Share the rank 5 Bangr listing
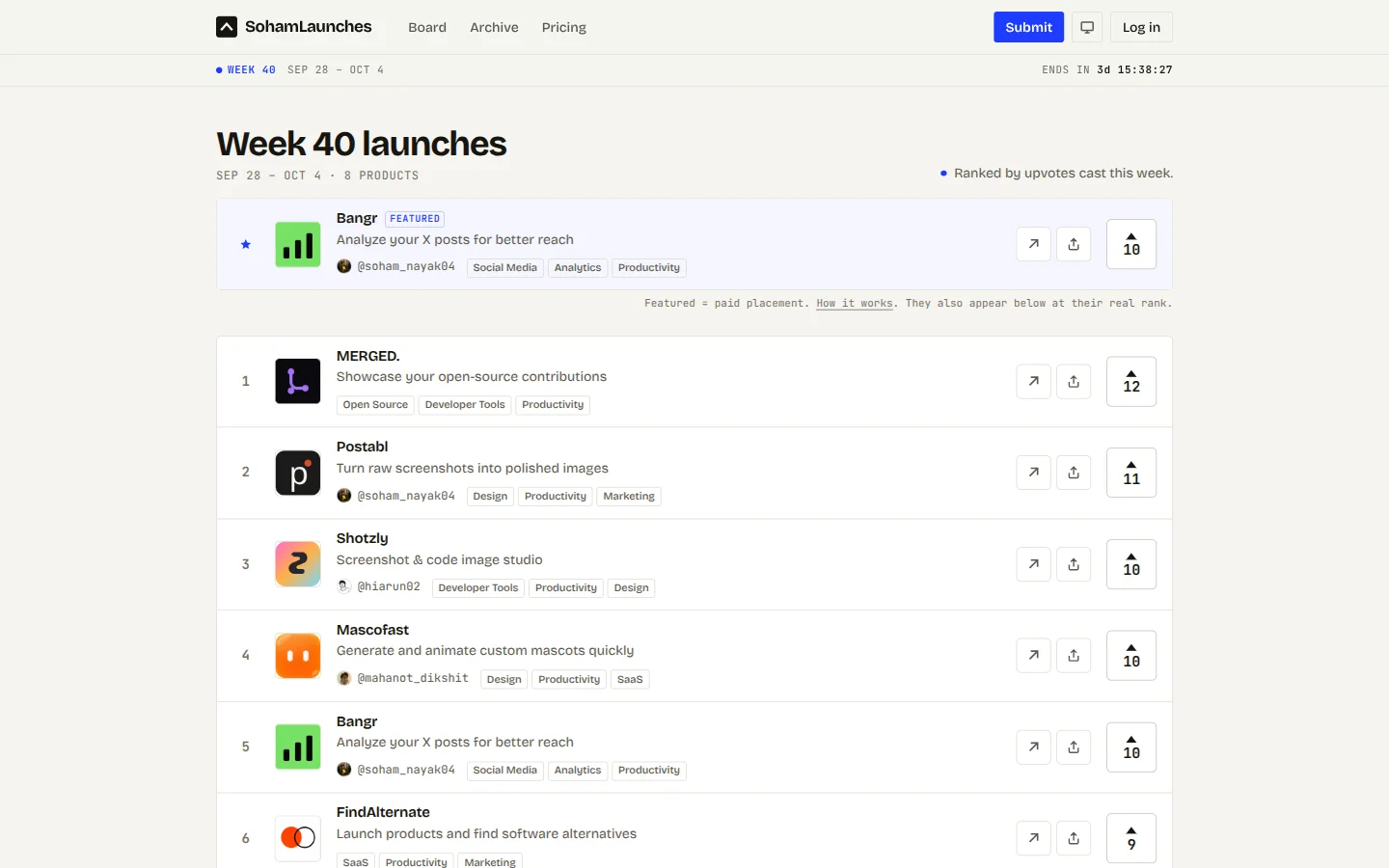This screenshot has width=1389, height=868. tap(1074, 746)
